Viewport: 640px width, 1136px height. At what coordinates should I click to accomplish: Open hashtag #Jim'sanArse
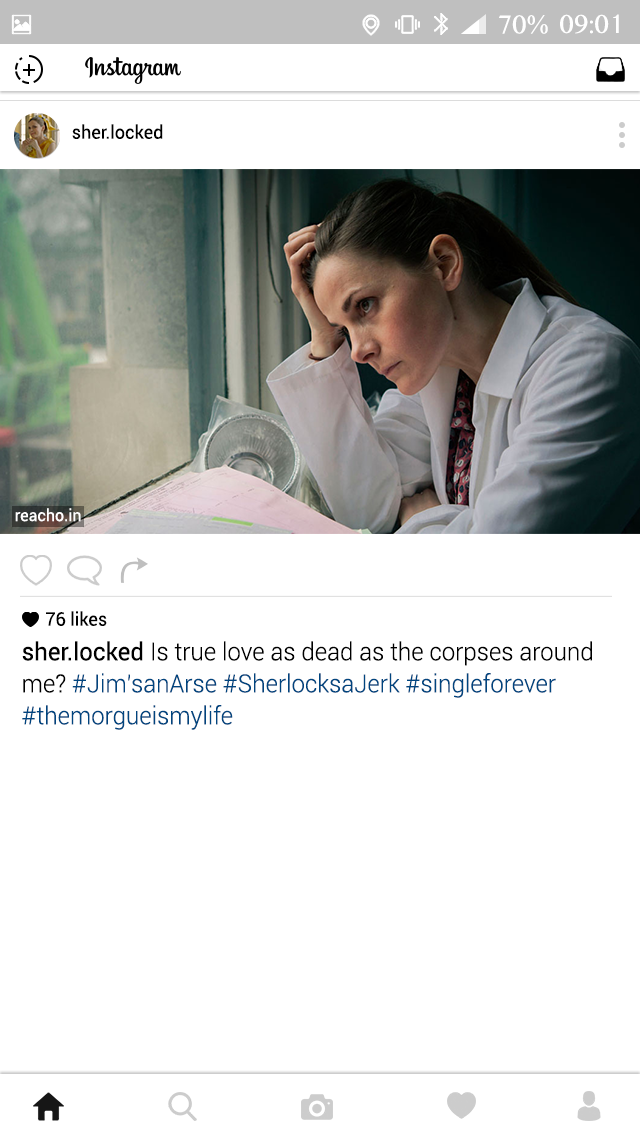point(144,684)
